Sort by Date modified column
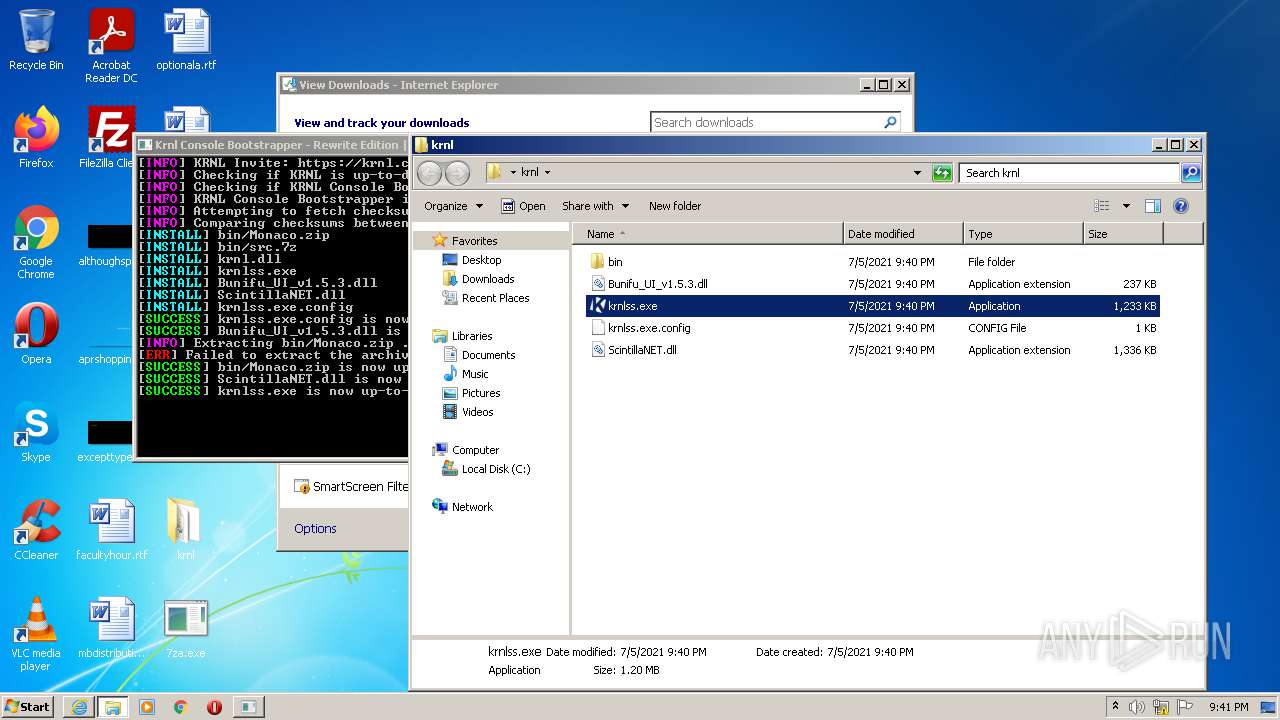1280x720 pixels. point(903,234)
